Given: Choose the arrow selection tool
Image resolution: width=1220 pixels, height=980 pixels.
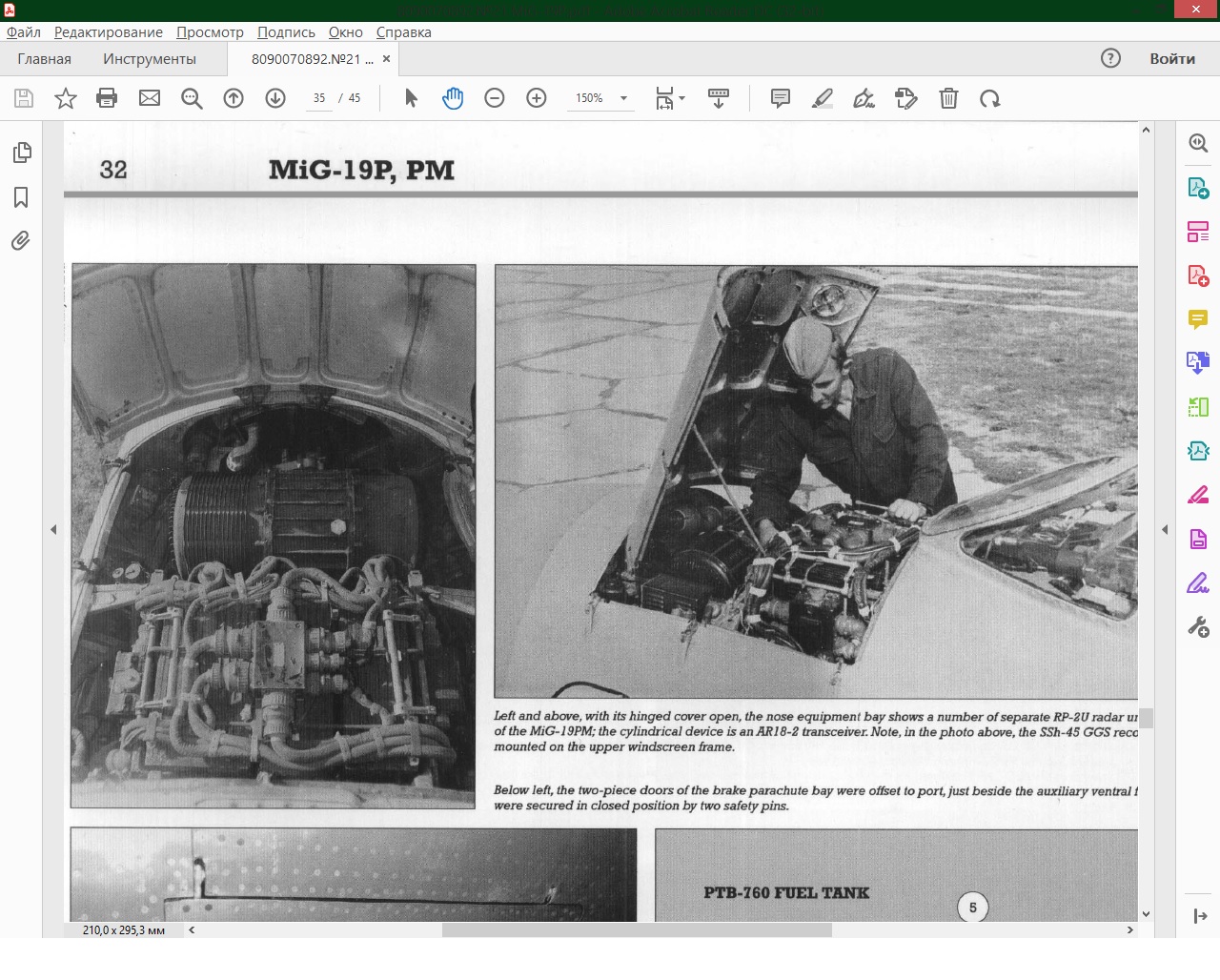Looking at the screenshot, I should (411, 98).
